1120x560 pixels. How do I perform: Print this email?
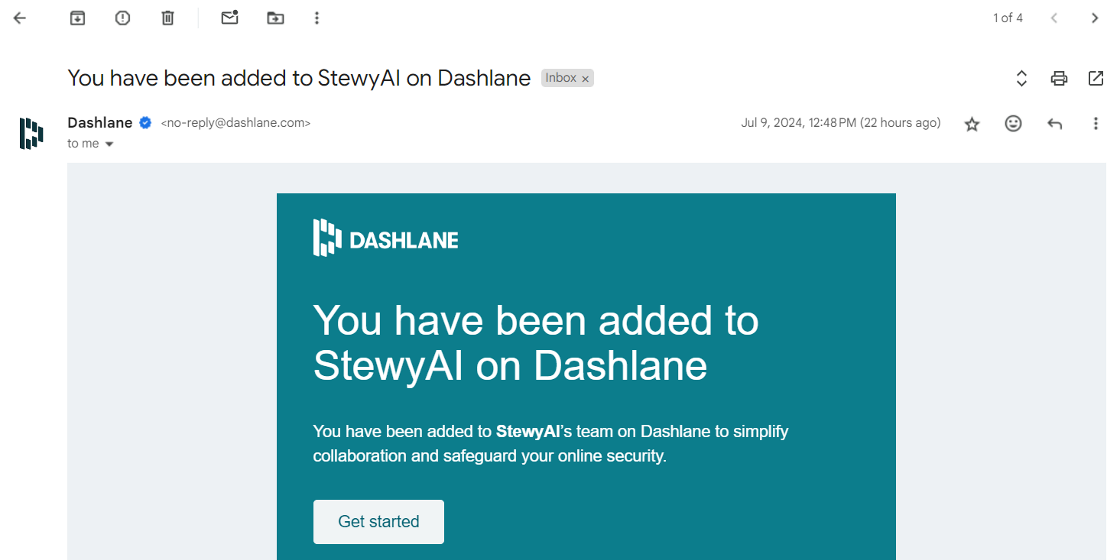1059,79
